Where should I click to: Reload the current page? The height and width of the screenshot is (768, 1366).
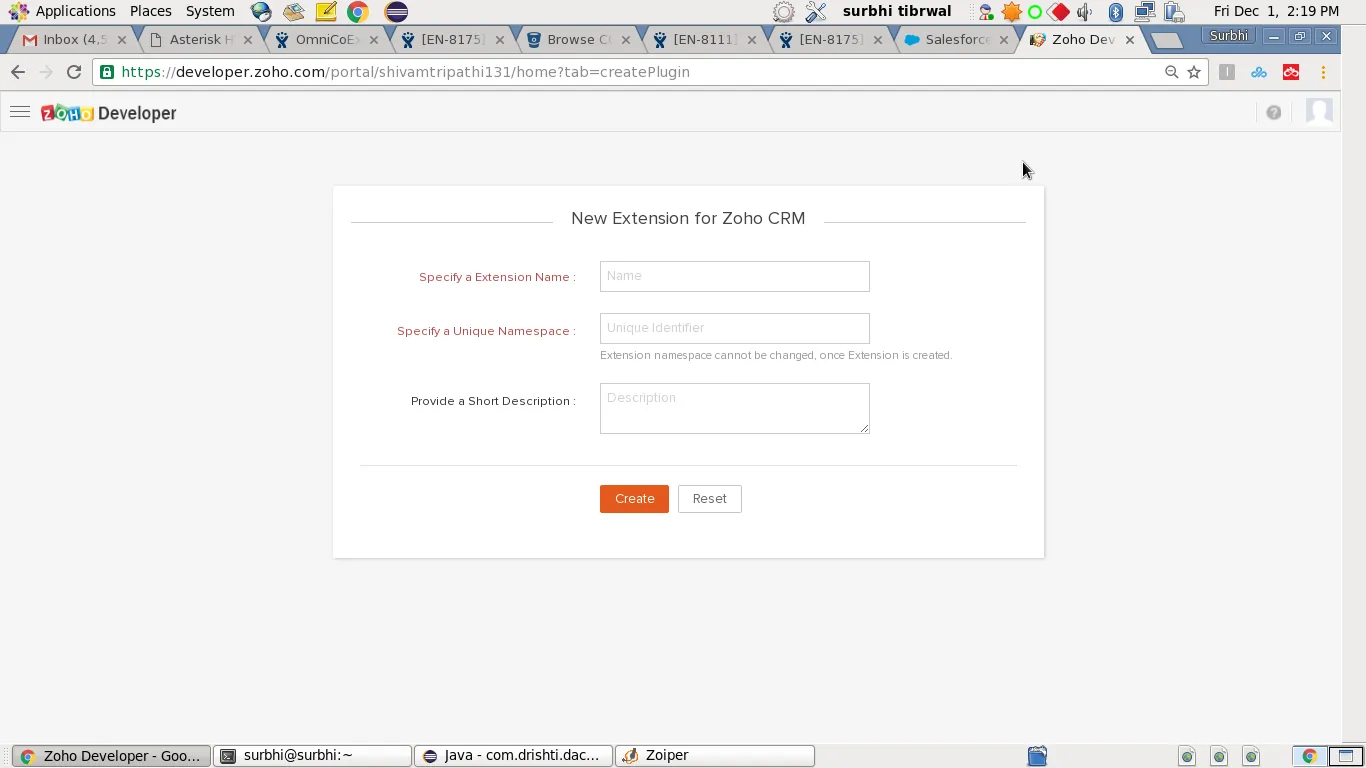74,72
